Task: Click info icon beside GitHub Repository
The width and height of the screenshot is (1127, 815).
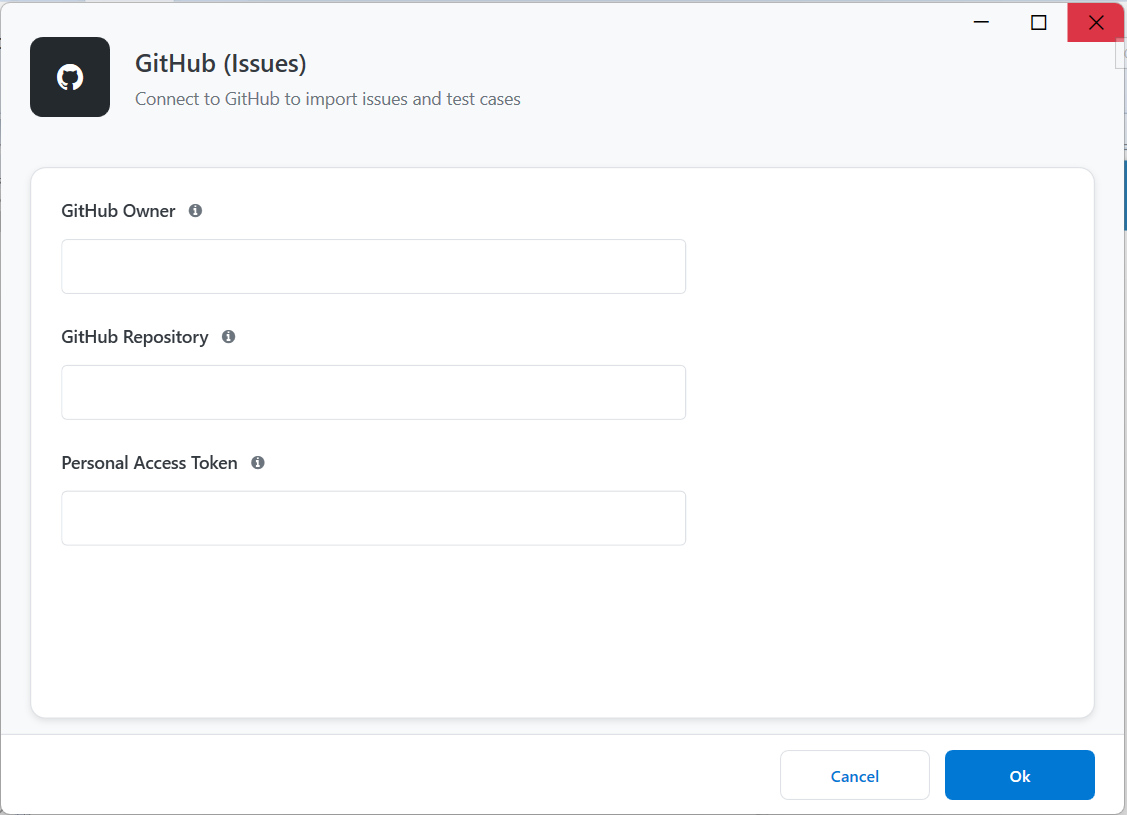Action: [229, 336]
